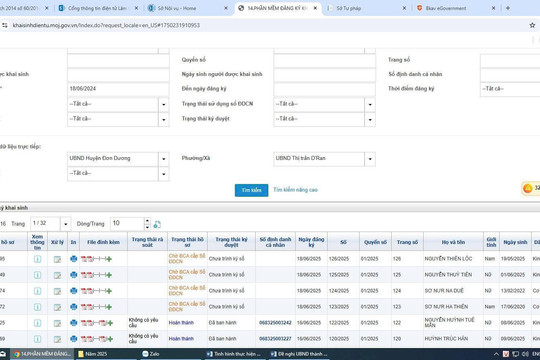Screen dimensions: 540x360
Task: Click the refresh icon beside Dòng/Trang
Action: [x=157, y=225]
